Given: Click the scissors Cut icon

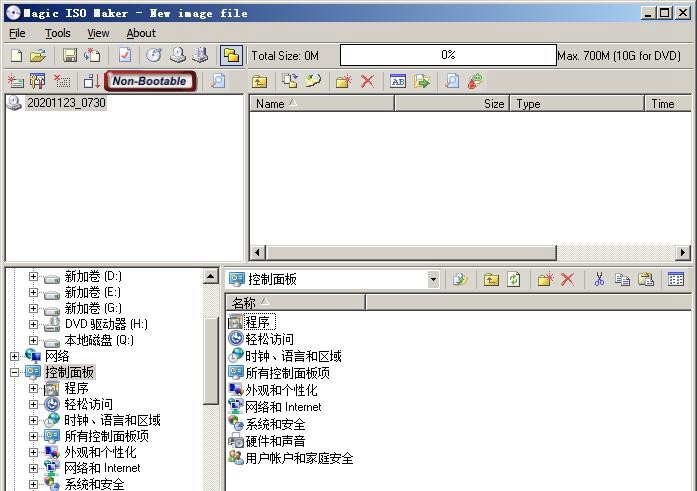Looking at the screenshot, I should point(599,279).
